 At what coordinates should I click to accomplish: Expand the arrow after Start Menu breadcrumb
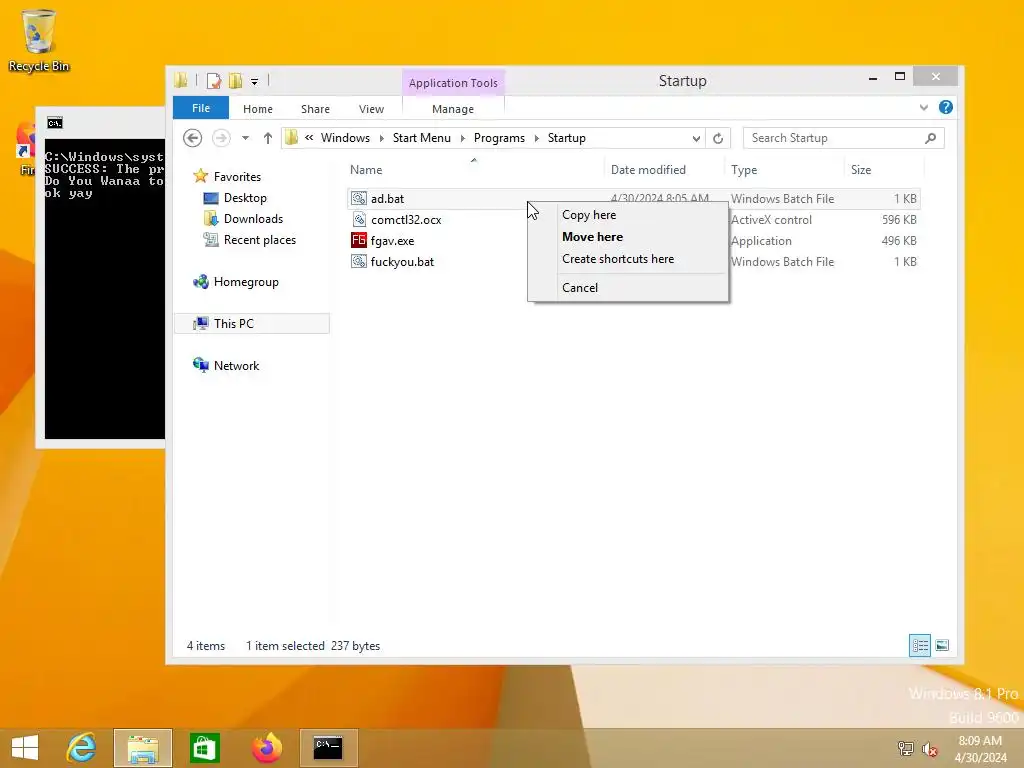(x=462, y=138)
